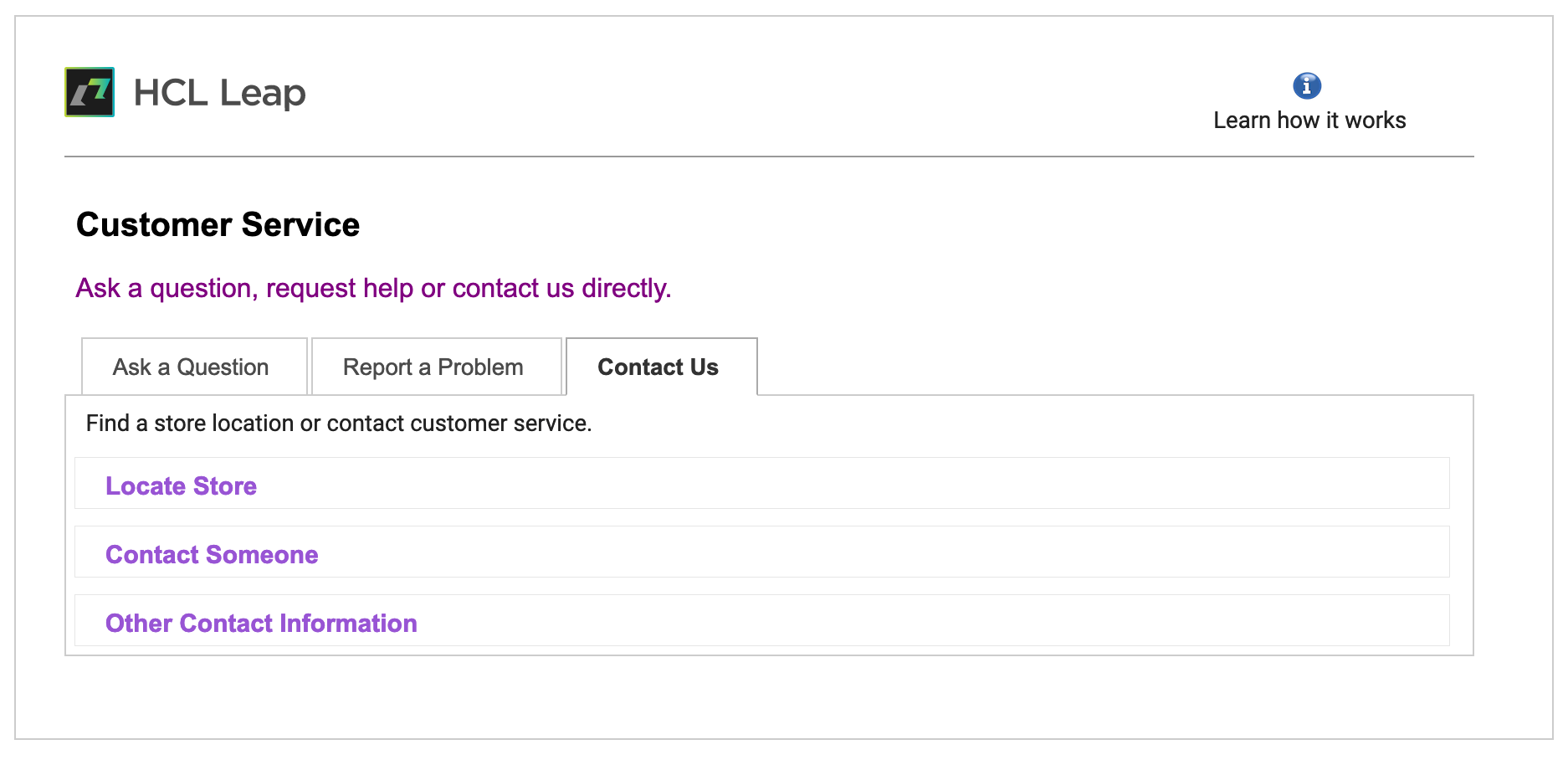Click Other Contact Information heading text
1568x760 pixels.
point(261,624)
